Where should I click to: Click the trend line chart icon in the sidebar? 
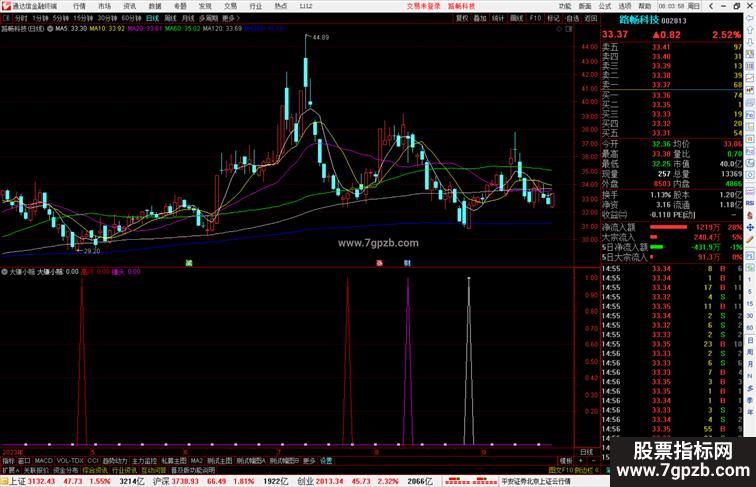point(750,78)
